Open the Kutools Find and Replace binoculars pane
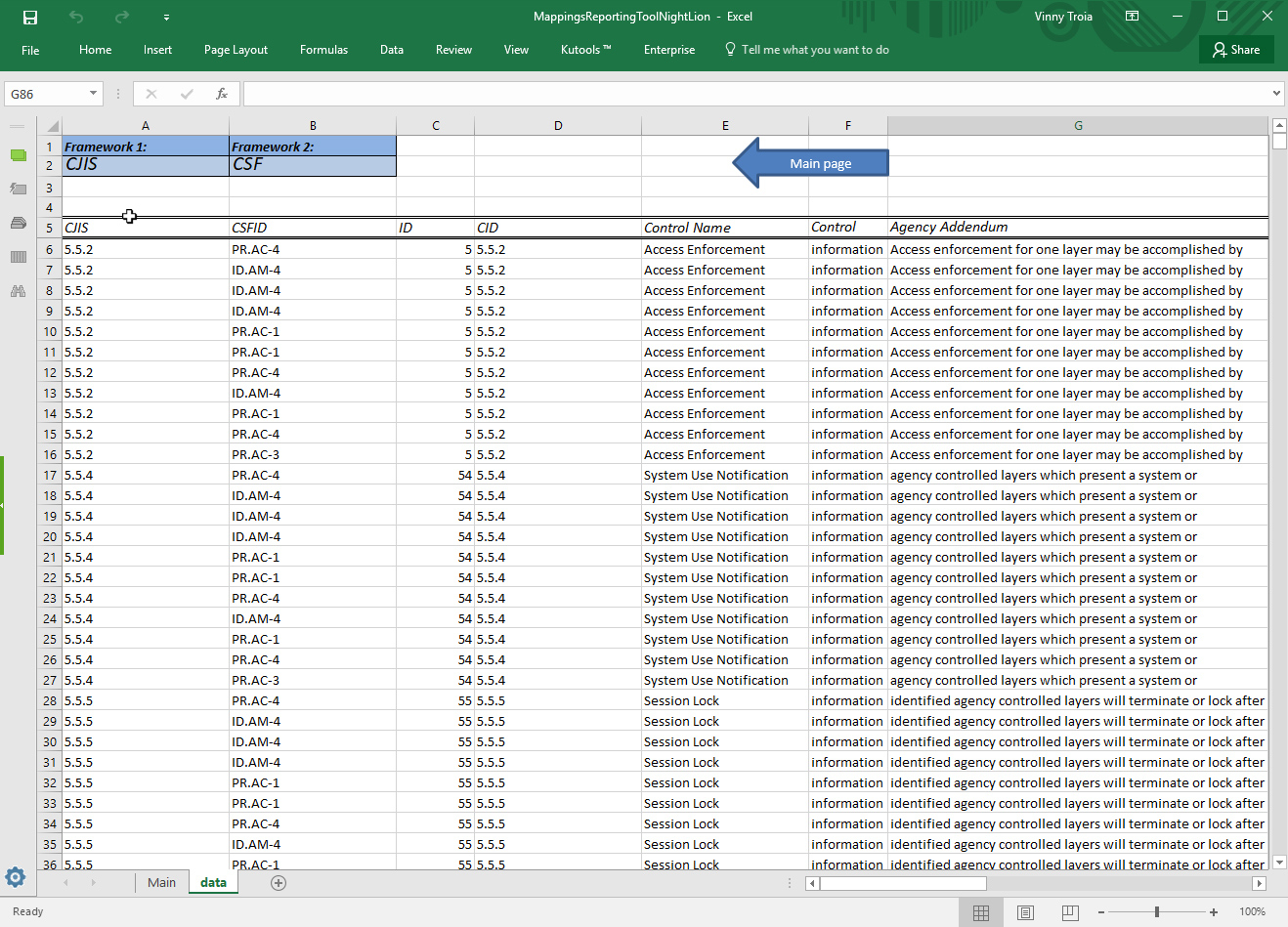 pyautogui.click(x=18, y=291)
